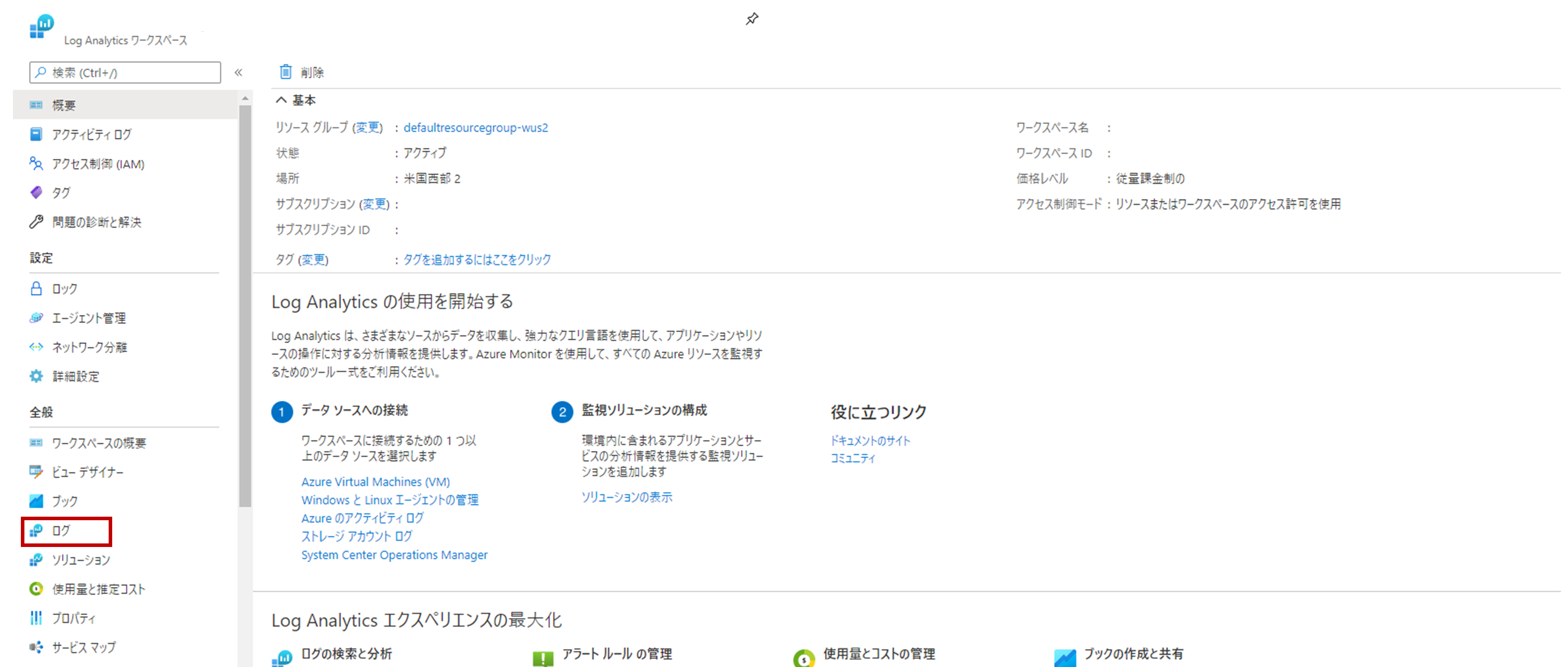Open 使用量と推定コスト item

coord(98,589)
